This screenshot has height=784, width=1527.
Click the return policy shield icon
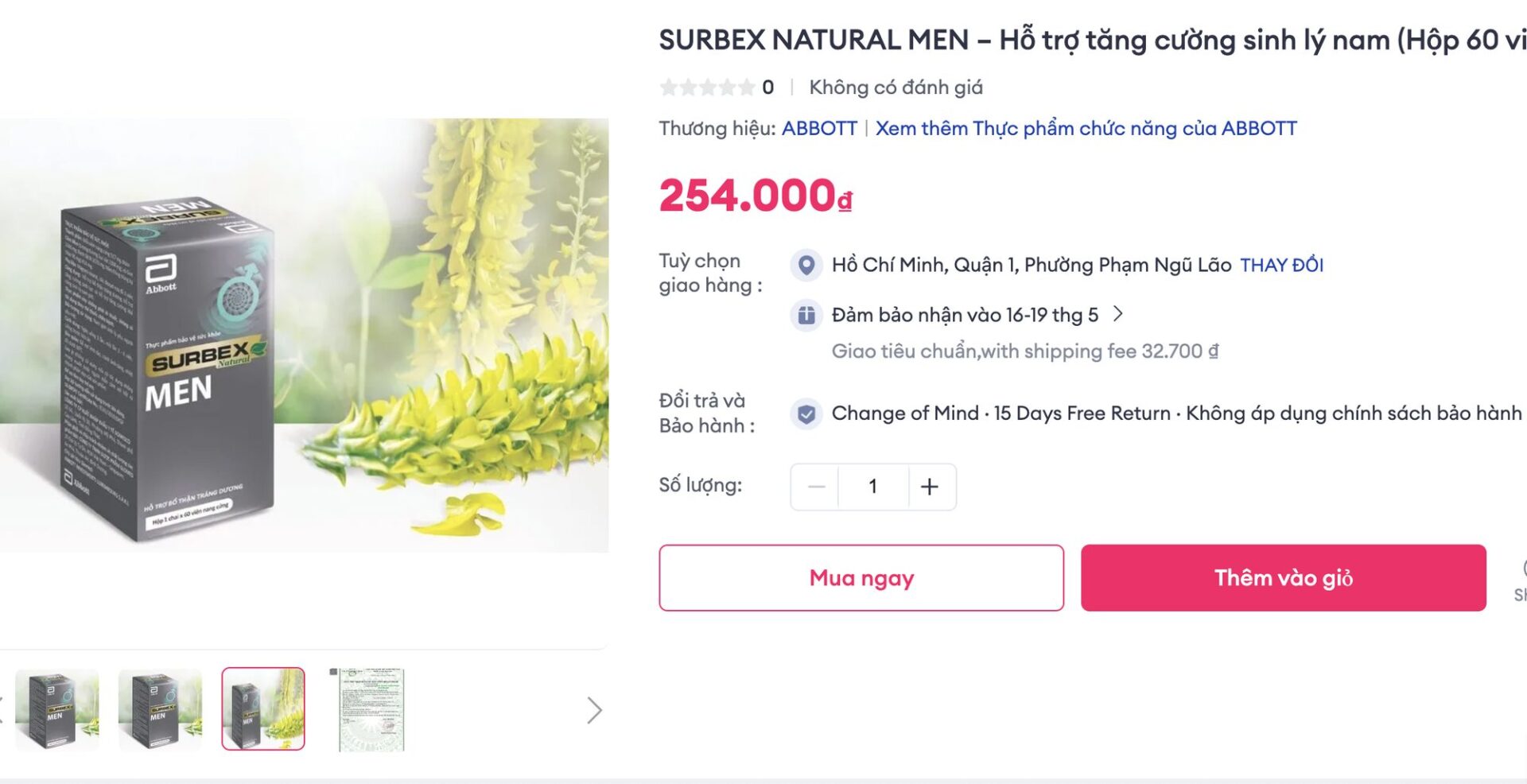tap(806, 413)
